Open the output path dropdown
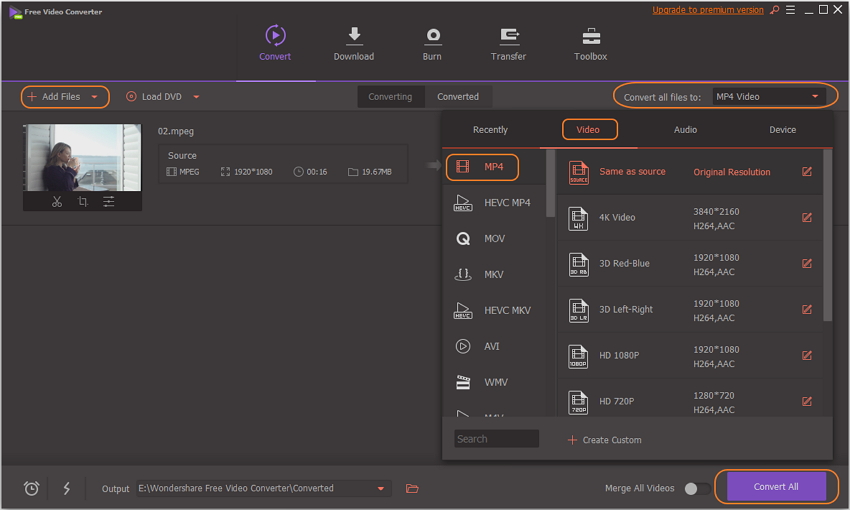 point(381,488)
